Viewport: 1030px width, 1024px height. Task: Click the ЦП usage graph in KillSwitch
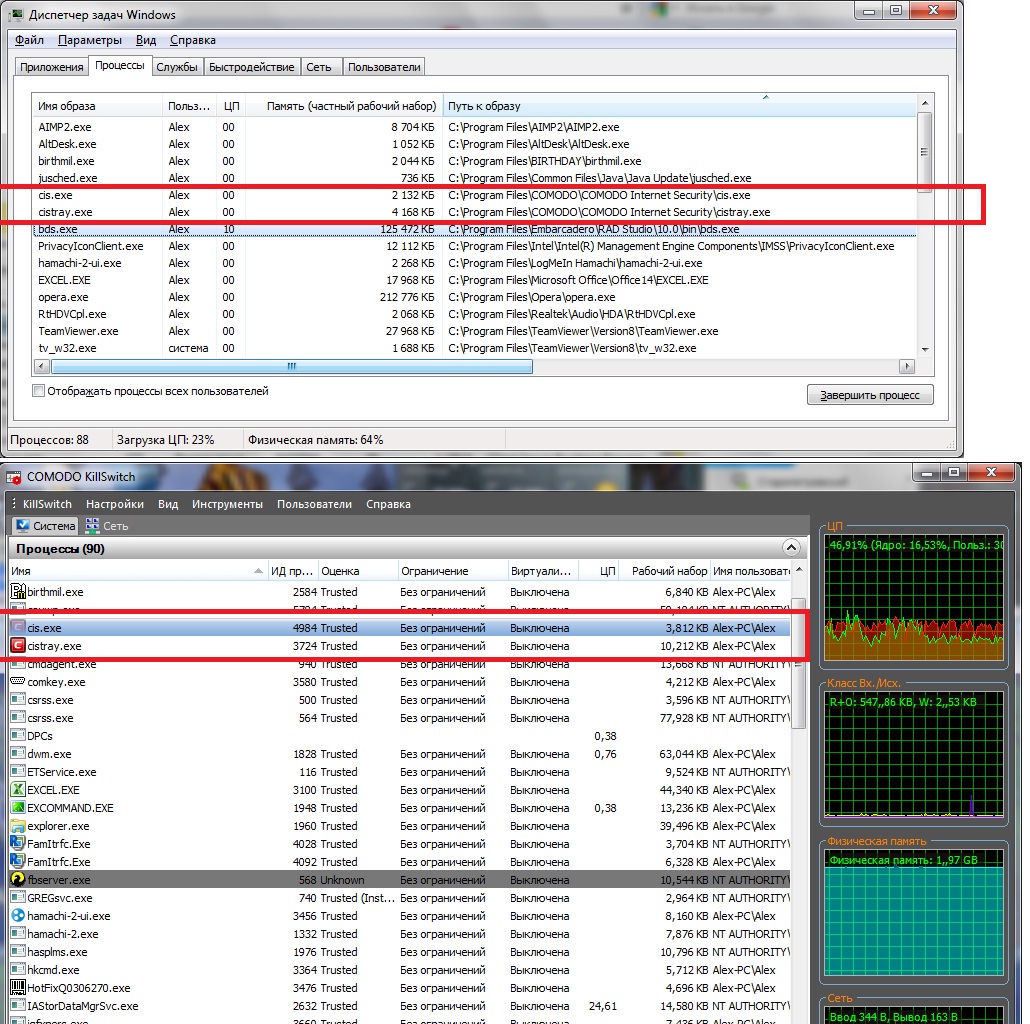click(914, 598)
